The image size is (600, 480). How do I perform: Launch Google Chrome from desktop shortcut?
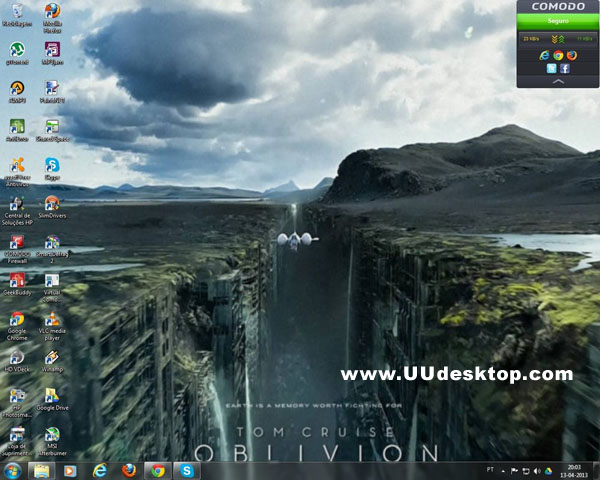17,326
